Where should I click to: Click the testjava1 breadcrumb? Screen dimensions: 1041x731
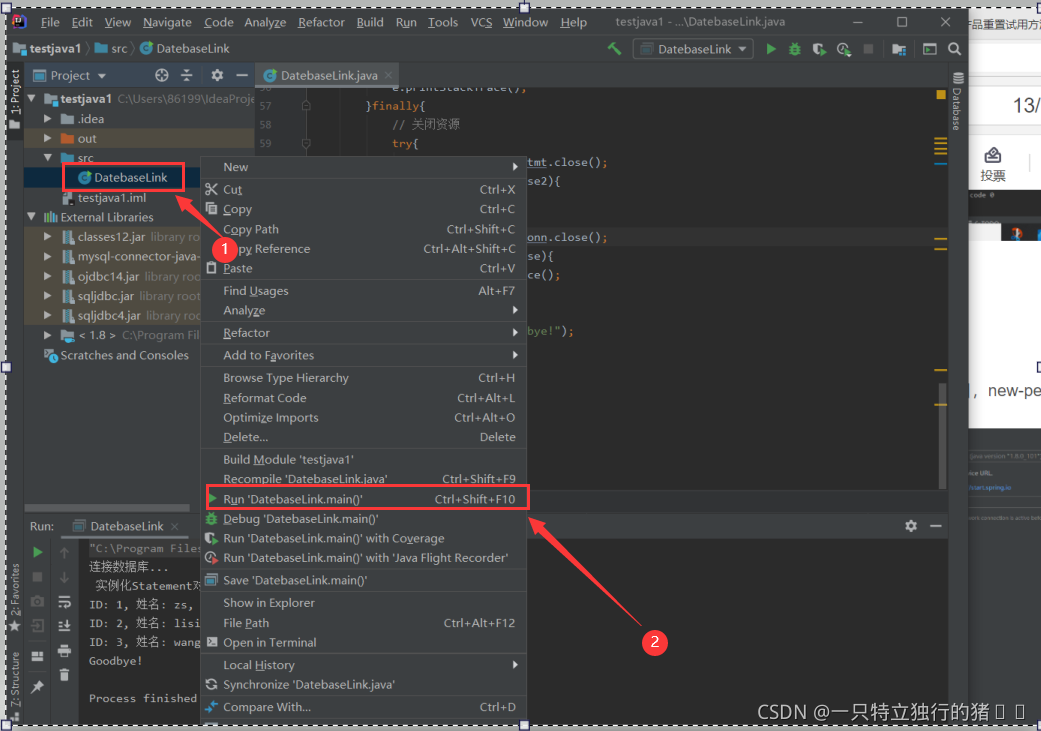point(47,48)
